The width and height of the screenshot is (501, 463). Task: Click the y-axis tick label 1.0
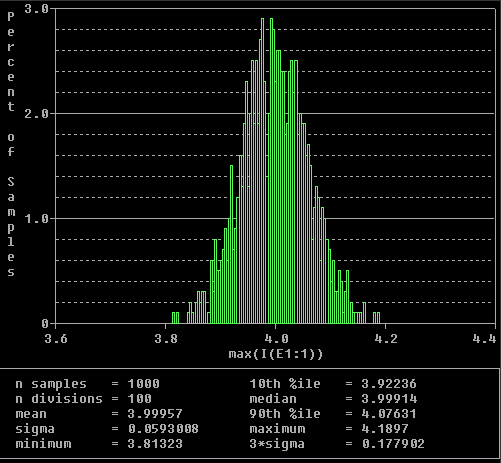coord(37,219)
